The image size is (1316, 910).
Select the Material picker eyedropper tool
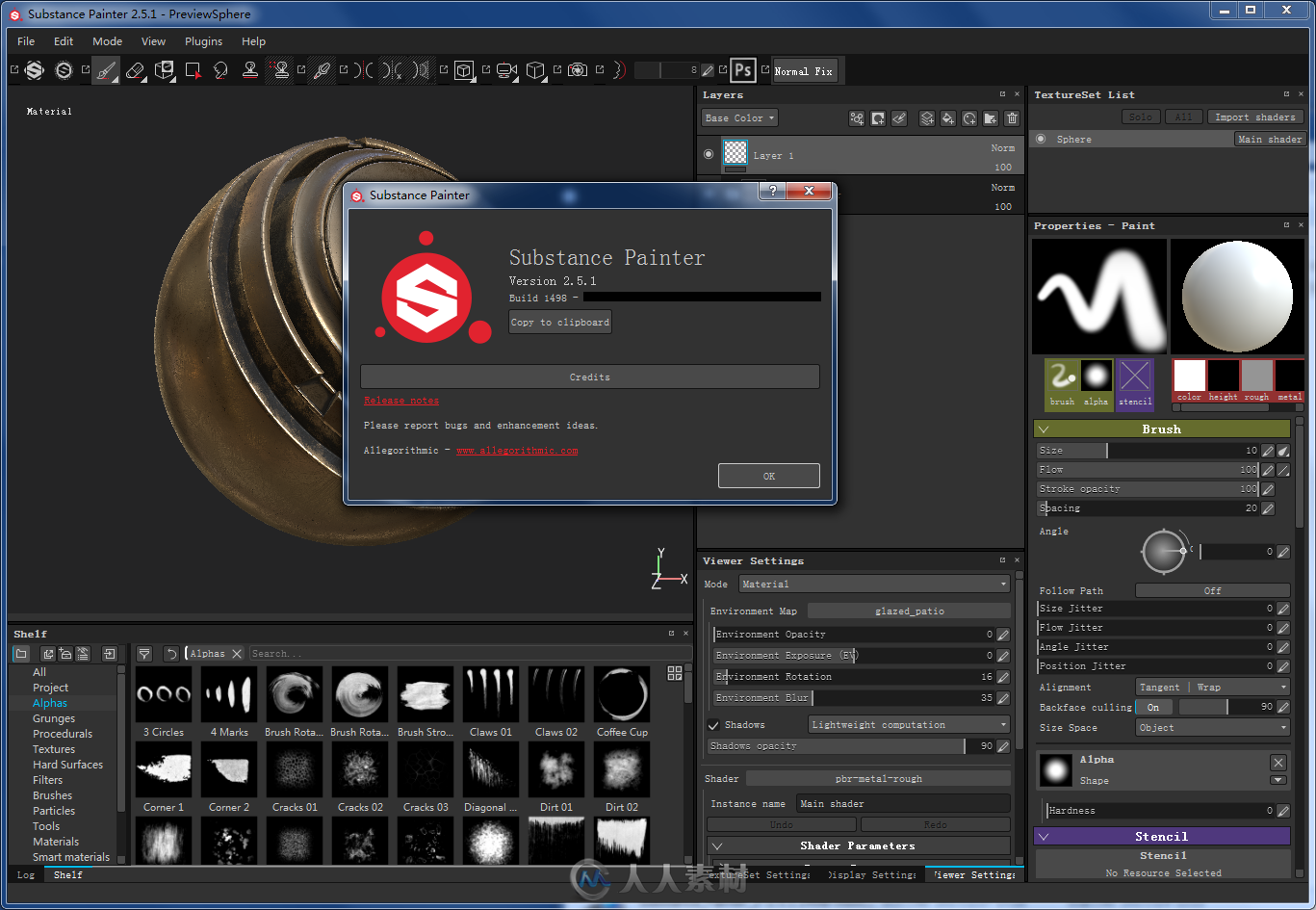322,70
